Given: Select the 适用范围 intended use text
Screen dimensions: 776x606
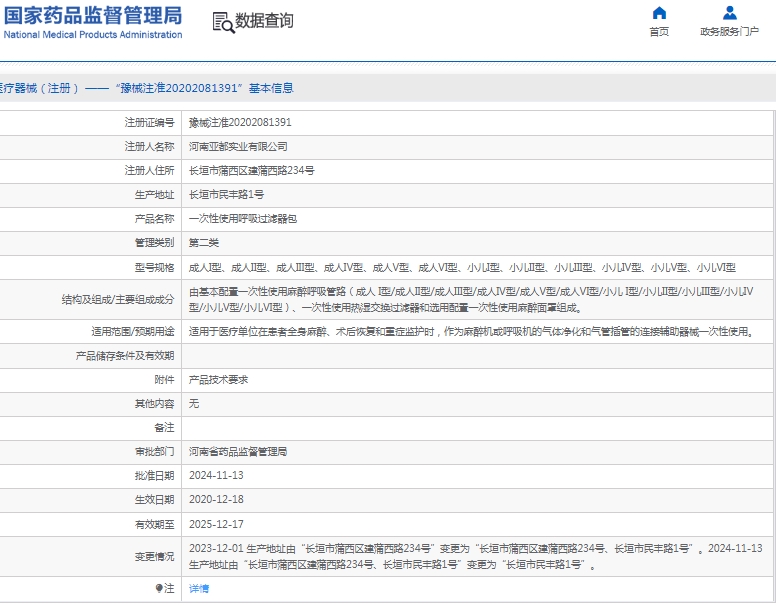Looking at the screenshot, I should (x=473, y=332).
